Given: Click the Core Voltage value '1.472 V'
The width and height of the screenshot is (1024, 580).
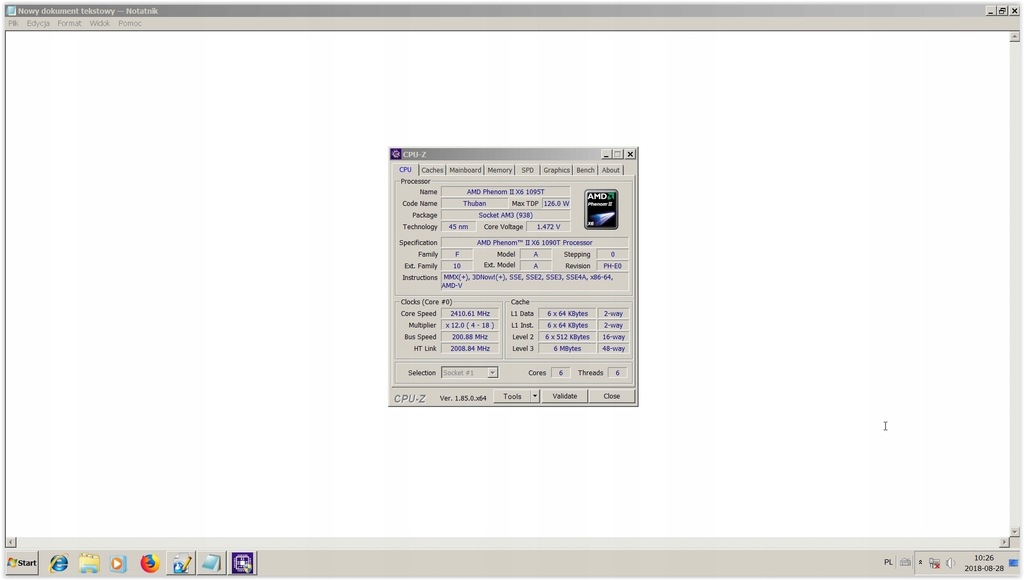Looking at the screenshot, I should click(548, 227).
